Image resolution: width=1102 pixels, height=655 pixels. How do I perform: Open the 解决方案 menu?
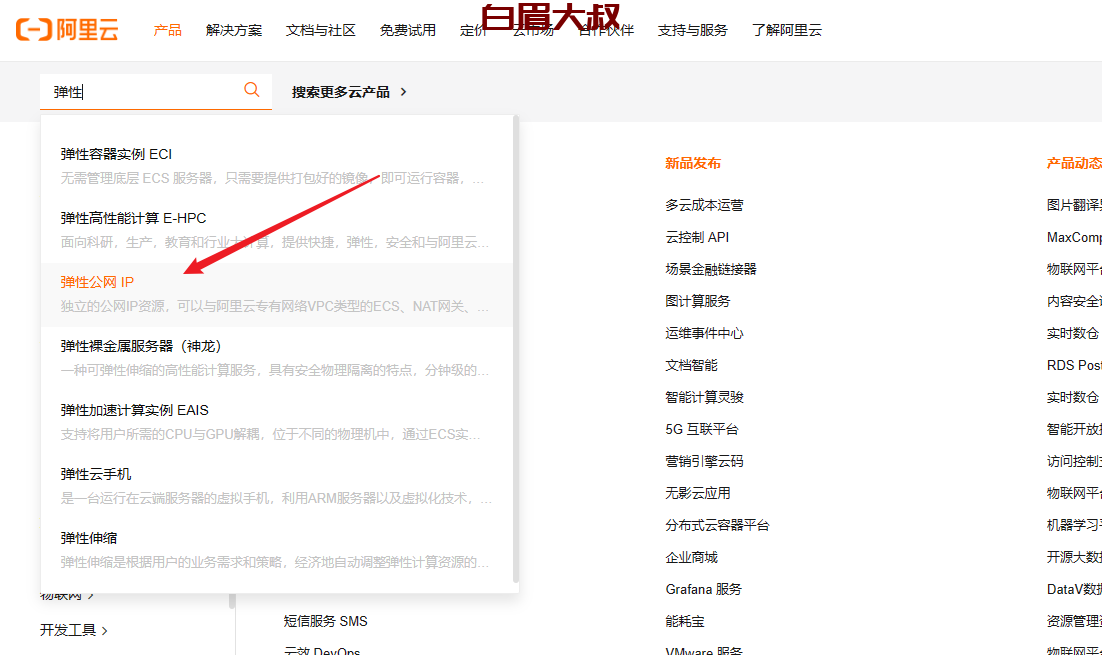(x=233, y=30)
